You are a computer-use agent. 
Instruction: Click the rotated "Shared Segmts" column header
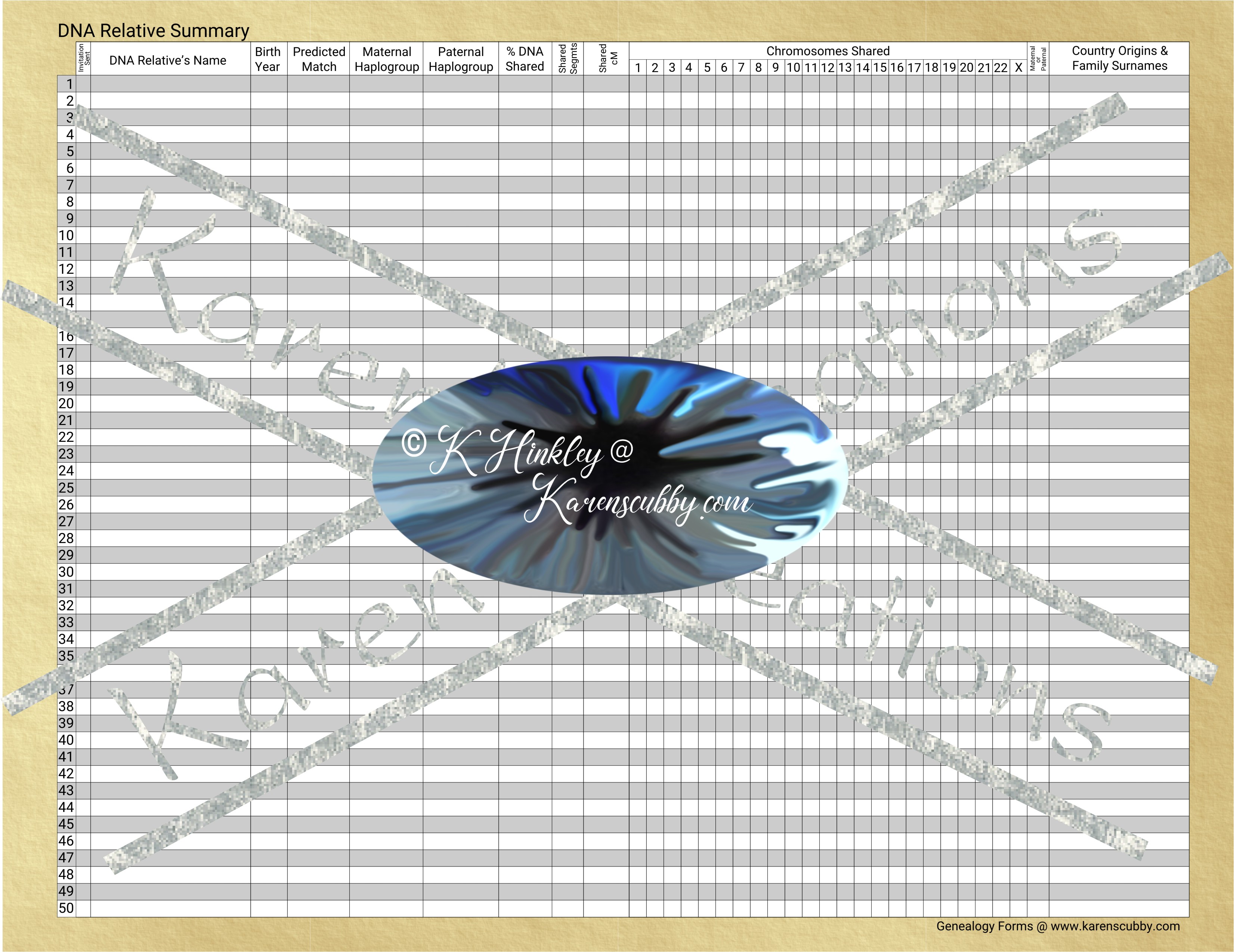[x=568, y=58]
